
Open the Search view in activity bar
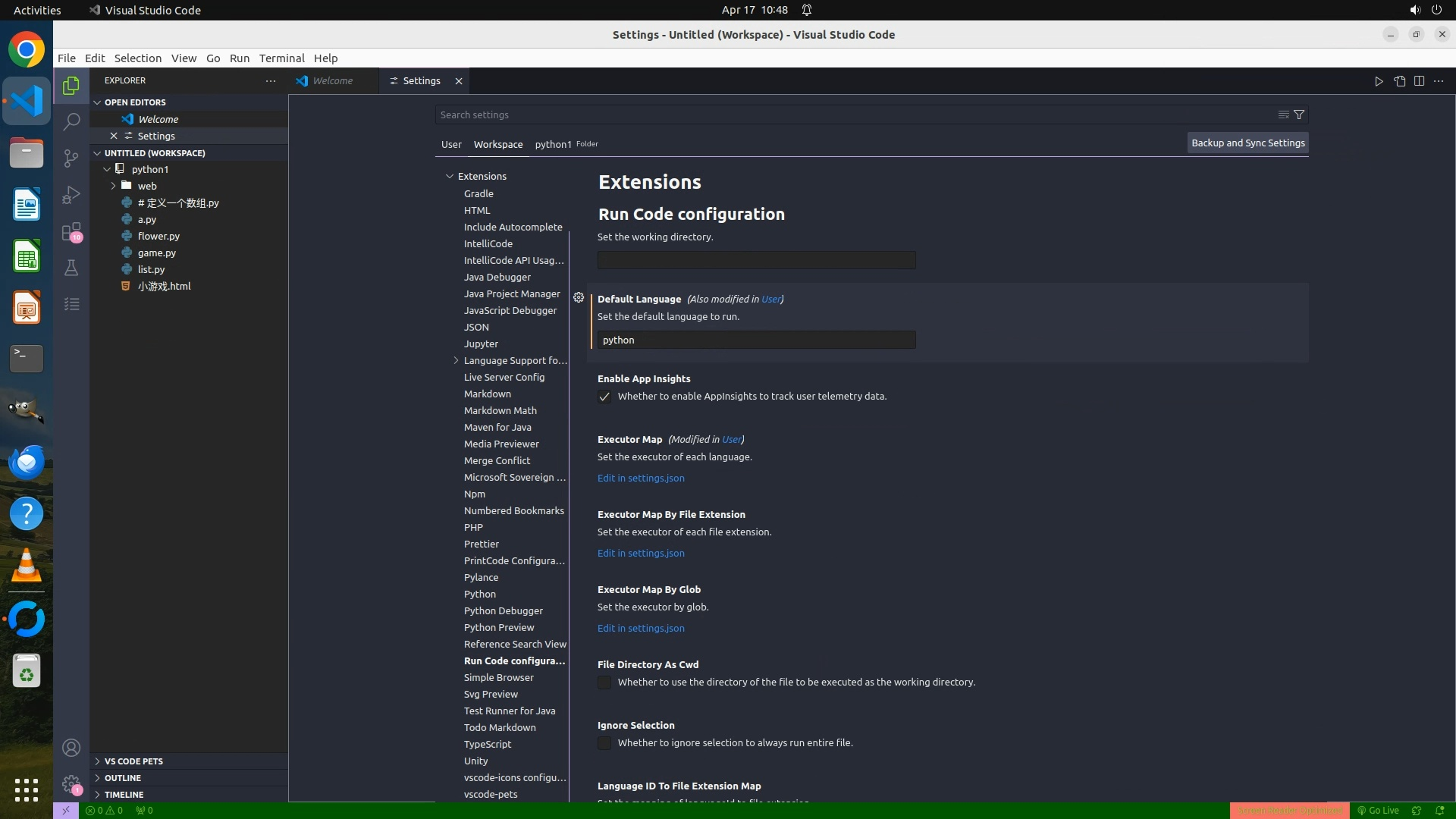tap(71, 121)
